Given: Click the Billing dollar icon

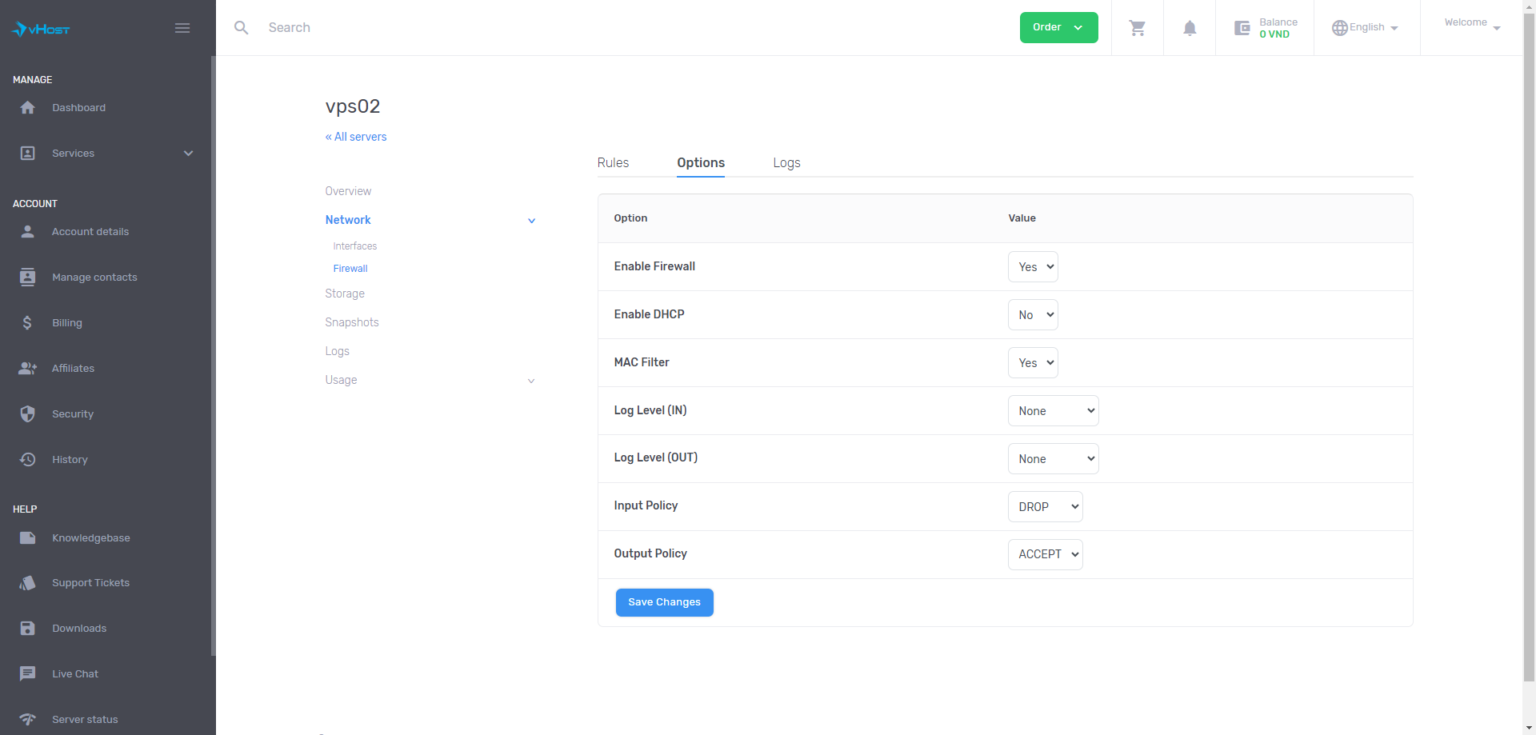Looking at the screenshot, I should coord(28,323).
